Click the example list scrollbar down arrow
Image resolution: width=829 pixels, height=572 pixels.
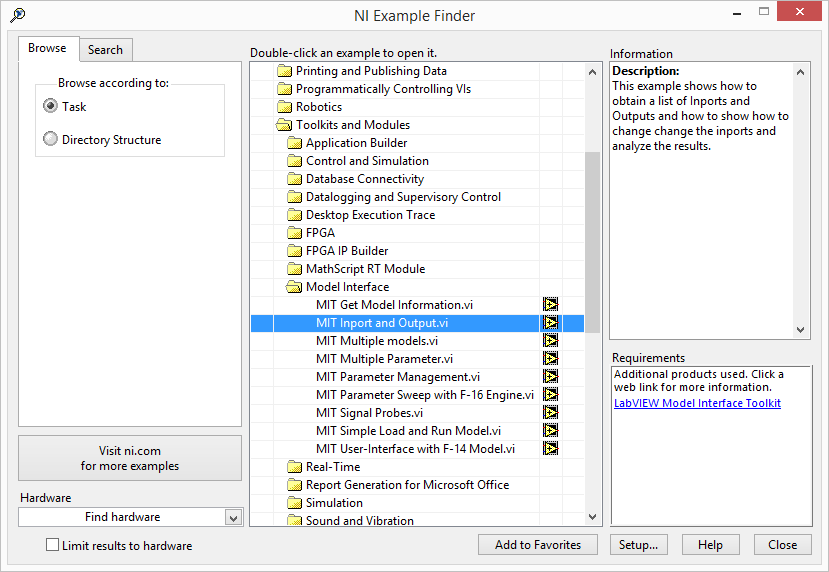point(592,516)
